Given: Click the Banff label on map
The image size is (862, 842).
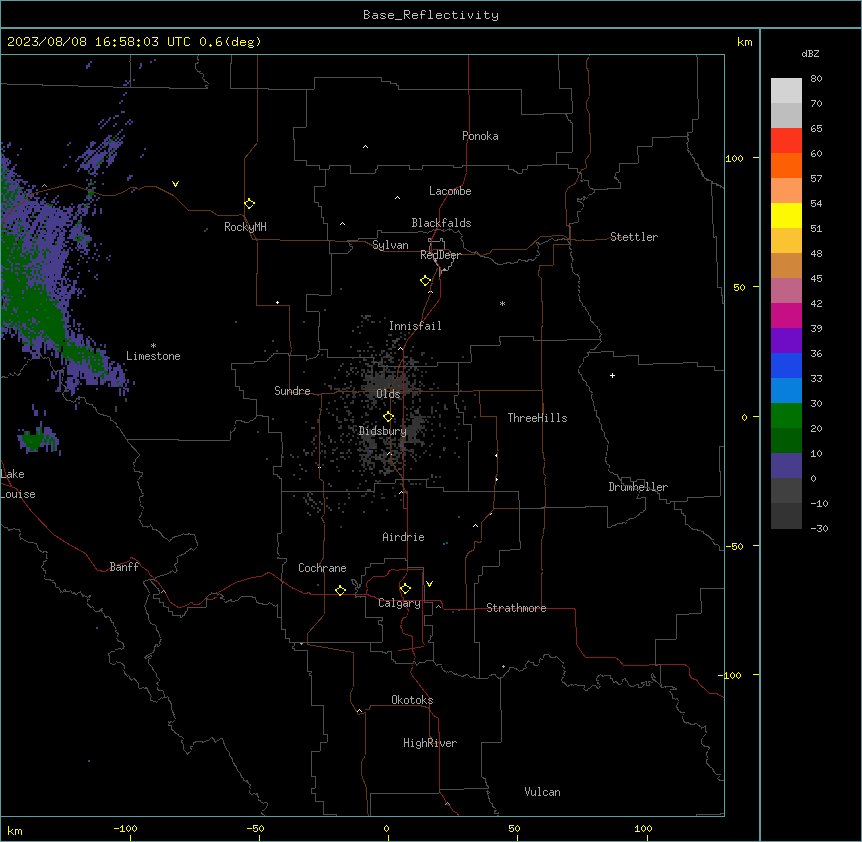Looking at the screenshot, I should tap(124, 567).
